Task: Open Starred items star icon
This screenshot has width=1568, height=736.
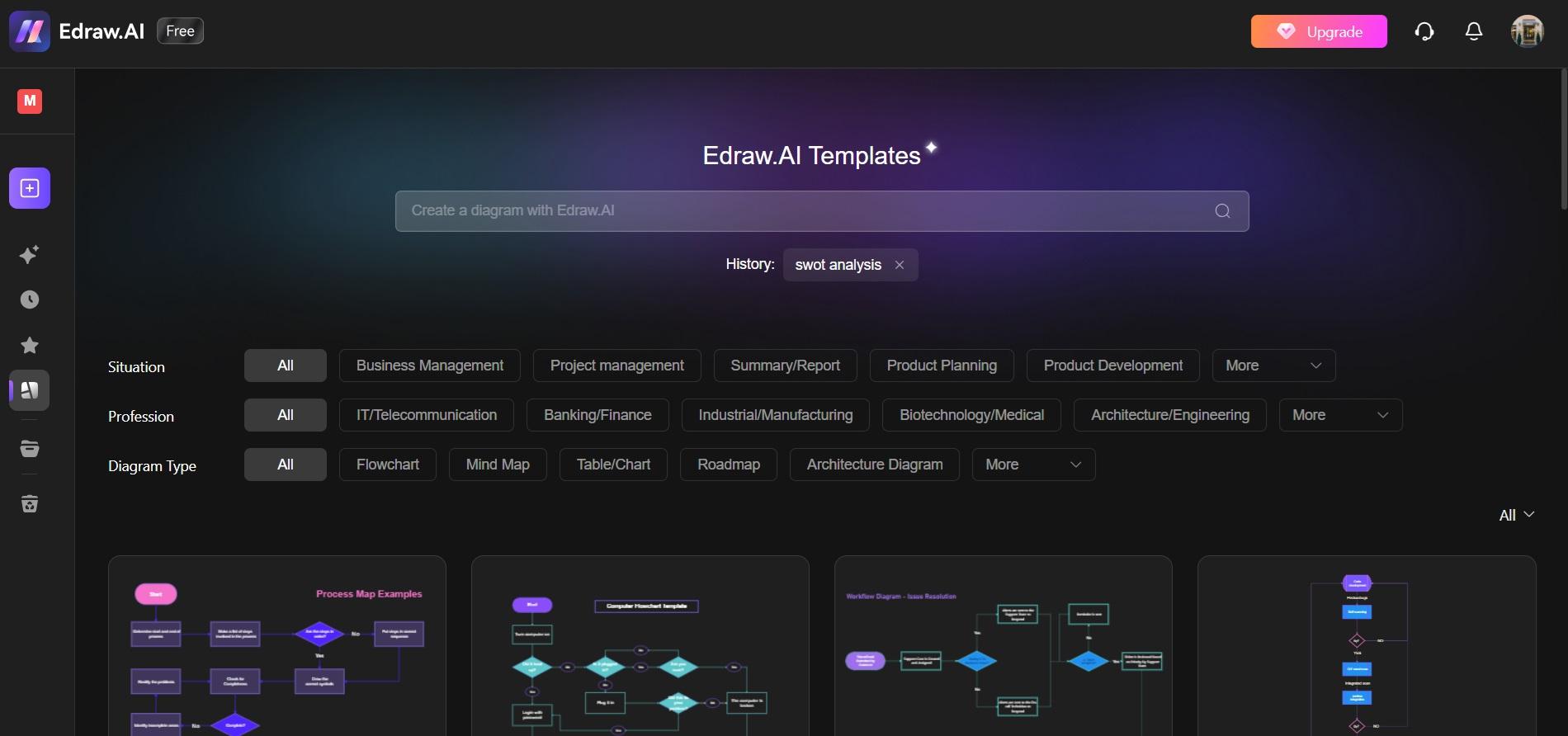Action: 30,345
